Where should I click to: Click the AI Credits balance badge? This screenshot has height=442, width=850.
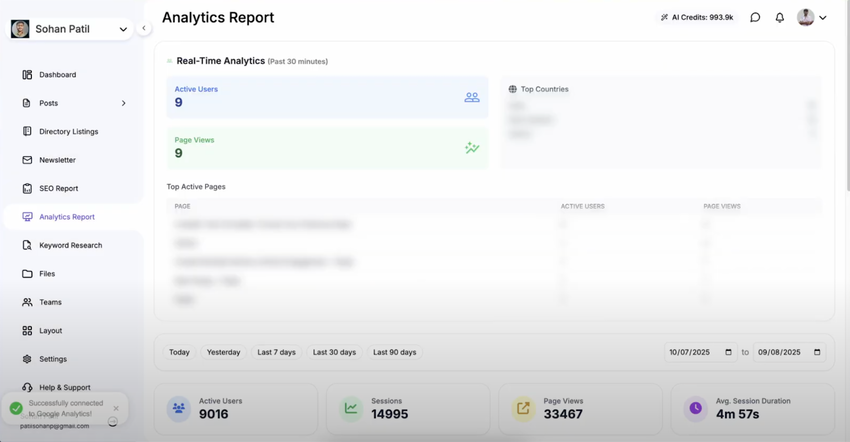point(696,18)
